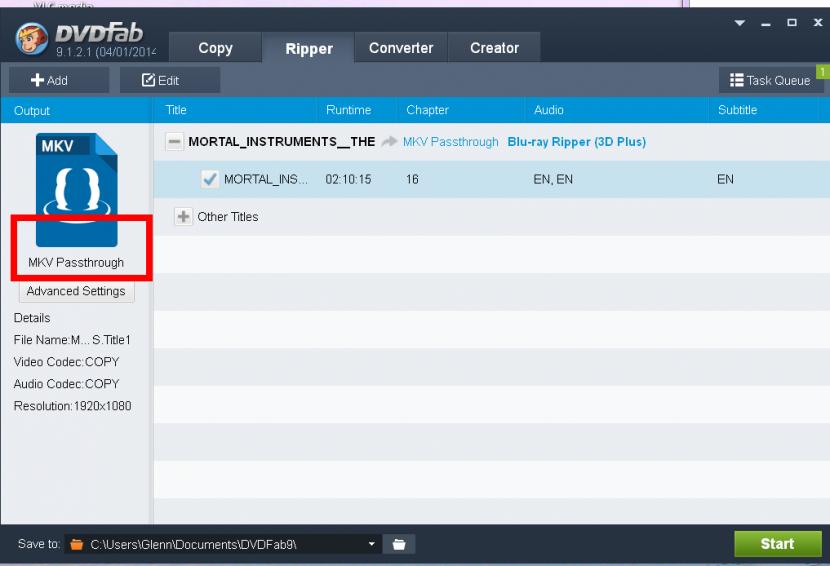Screen dimensions: 830x566
Task: Click File Name detail line
Action: [72, 340]
